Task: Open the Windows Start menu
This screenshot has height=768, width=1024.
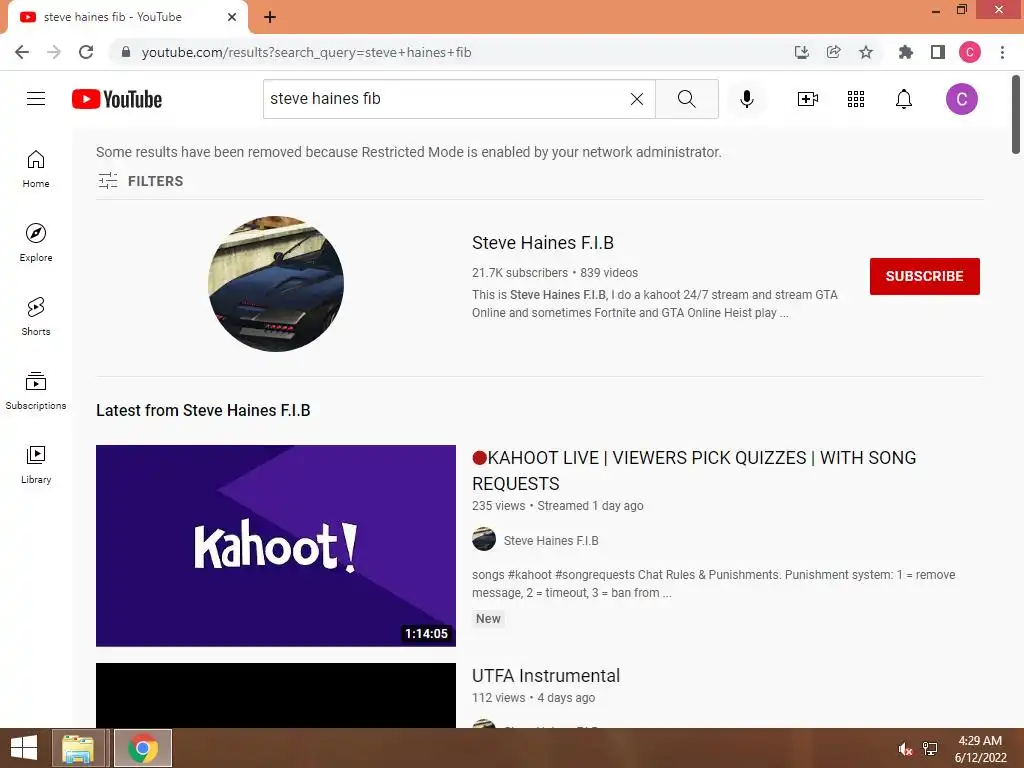Action: point(24,748)
